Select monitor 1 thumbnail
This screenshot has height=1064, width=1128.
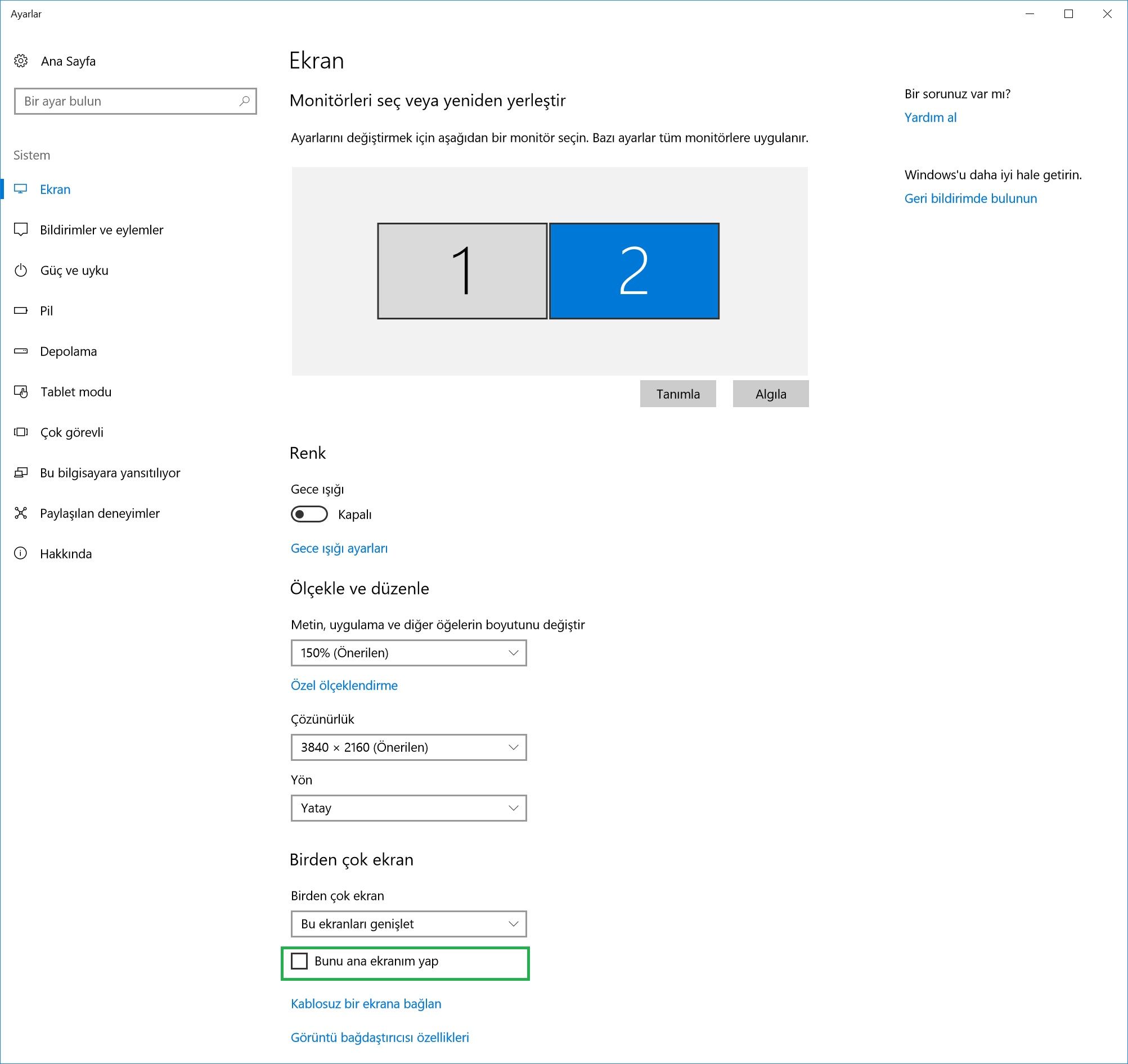462,271
